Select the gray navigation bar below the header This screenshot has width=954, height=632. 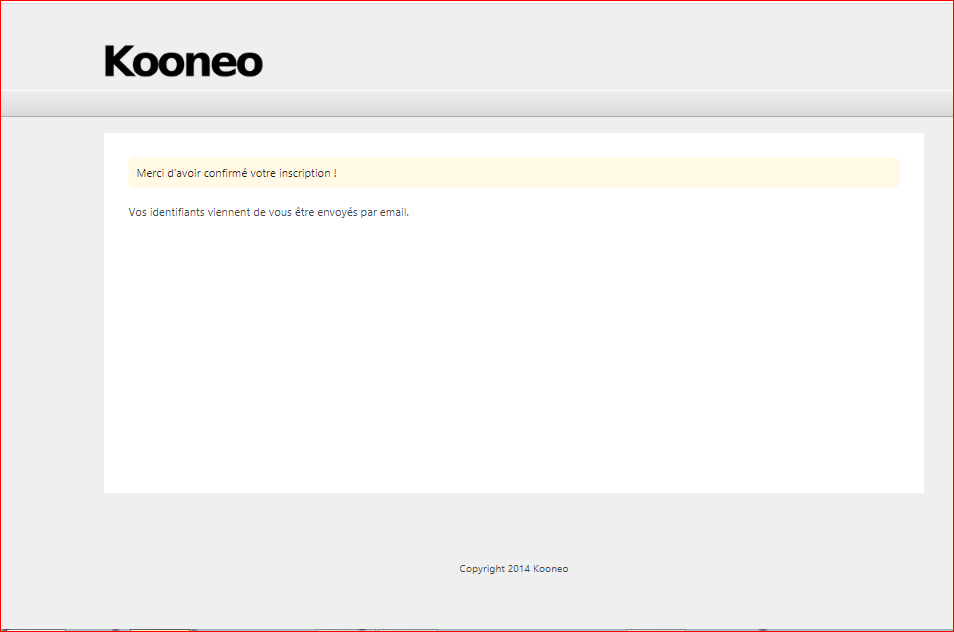(477, 106)
